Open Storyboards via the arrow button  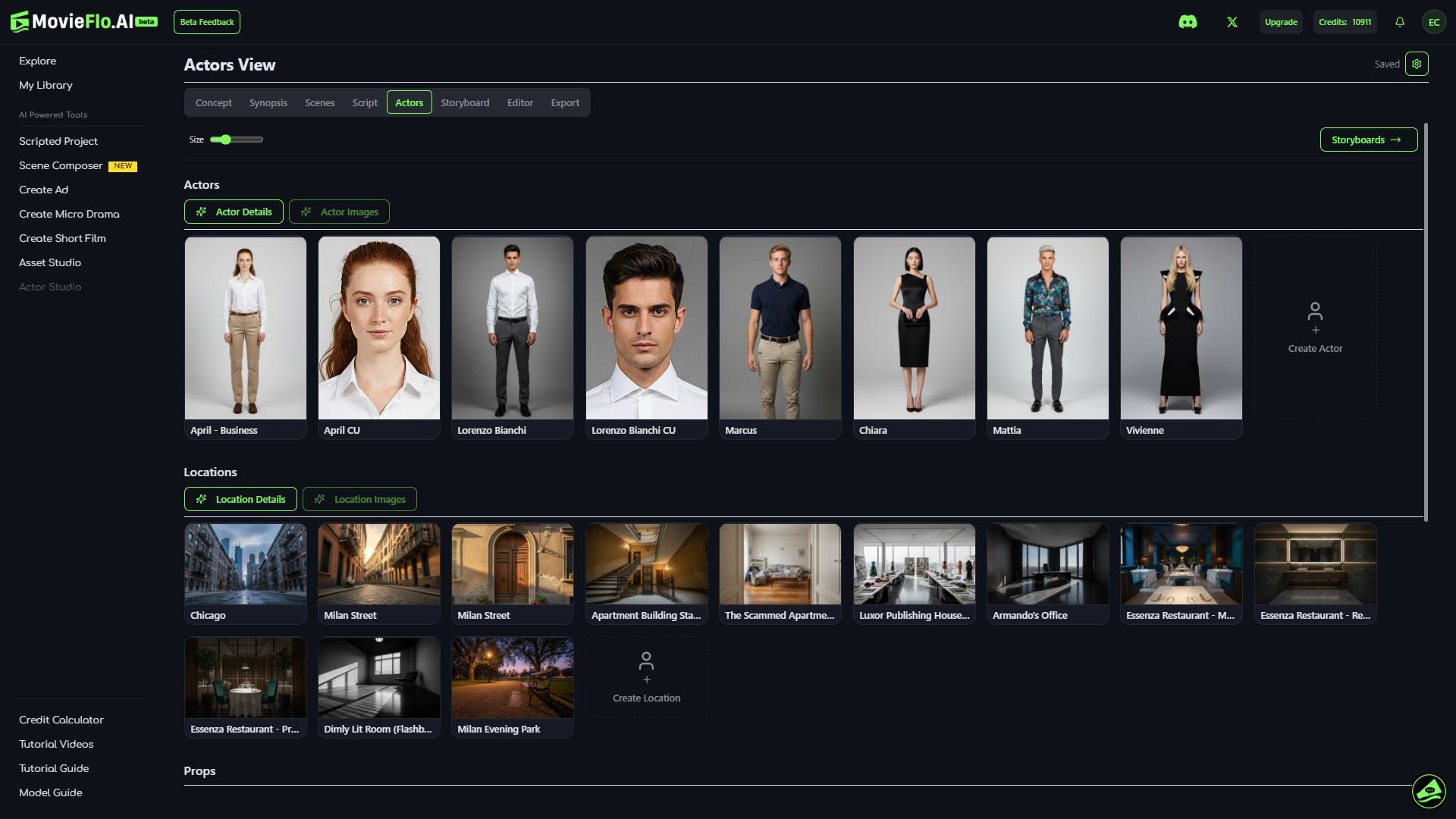click(1368, 140)
